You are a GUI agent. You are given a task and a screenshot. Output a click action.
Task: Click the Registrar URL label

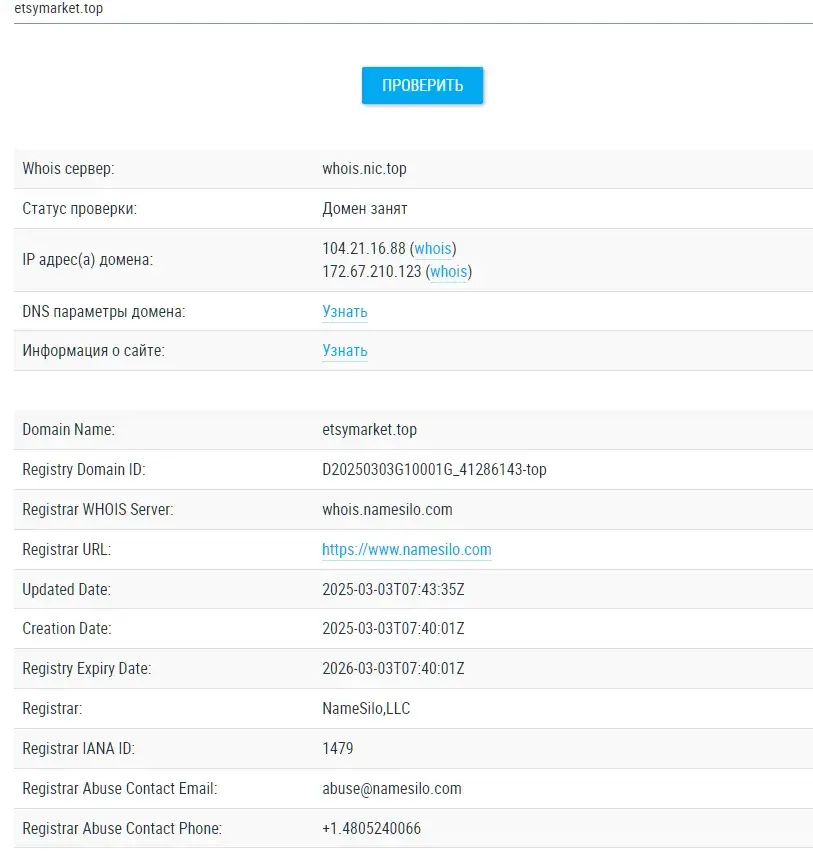pos(66,550)
